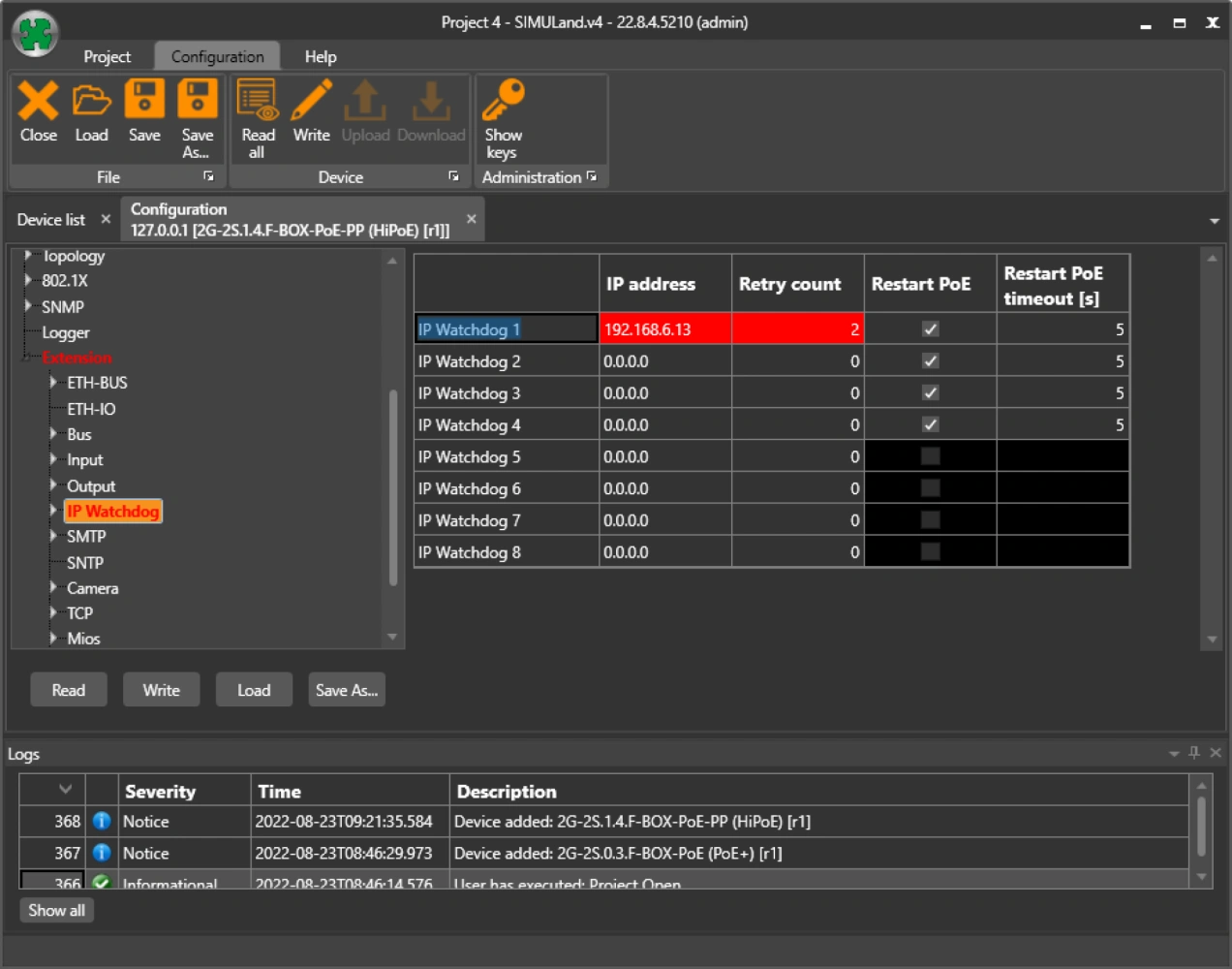Viewport: 1232px width, 969px height.
Task: Click the Write pencil icon in ribbon
Action: 312,102
